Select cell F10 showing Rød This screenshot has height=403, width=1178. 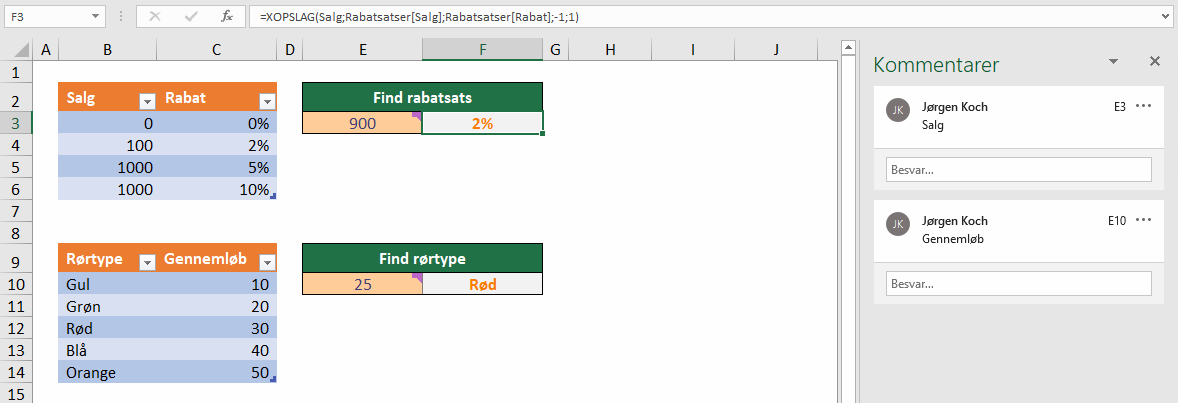click(x=482, y=283)
